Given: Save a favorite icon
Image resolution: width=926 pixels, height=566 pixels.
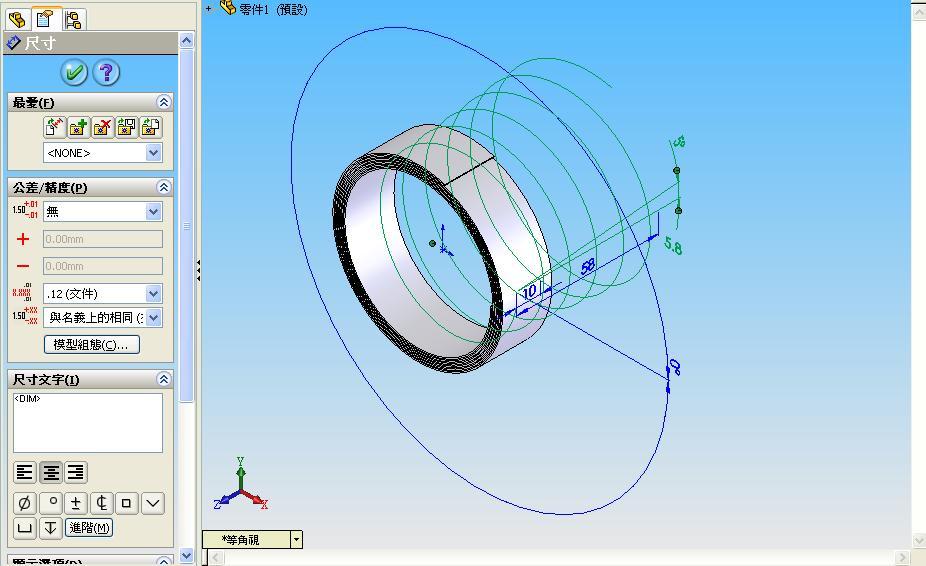Looking at the screenshot, I should (x=126, y=127).
